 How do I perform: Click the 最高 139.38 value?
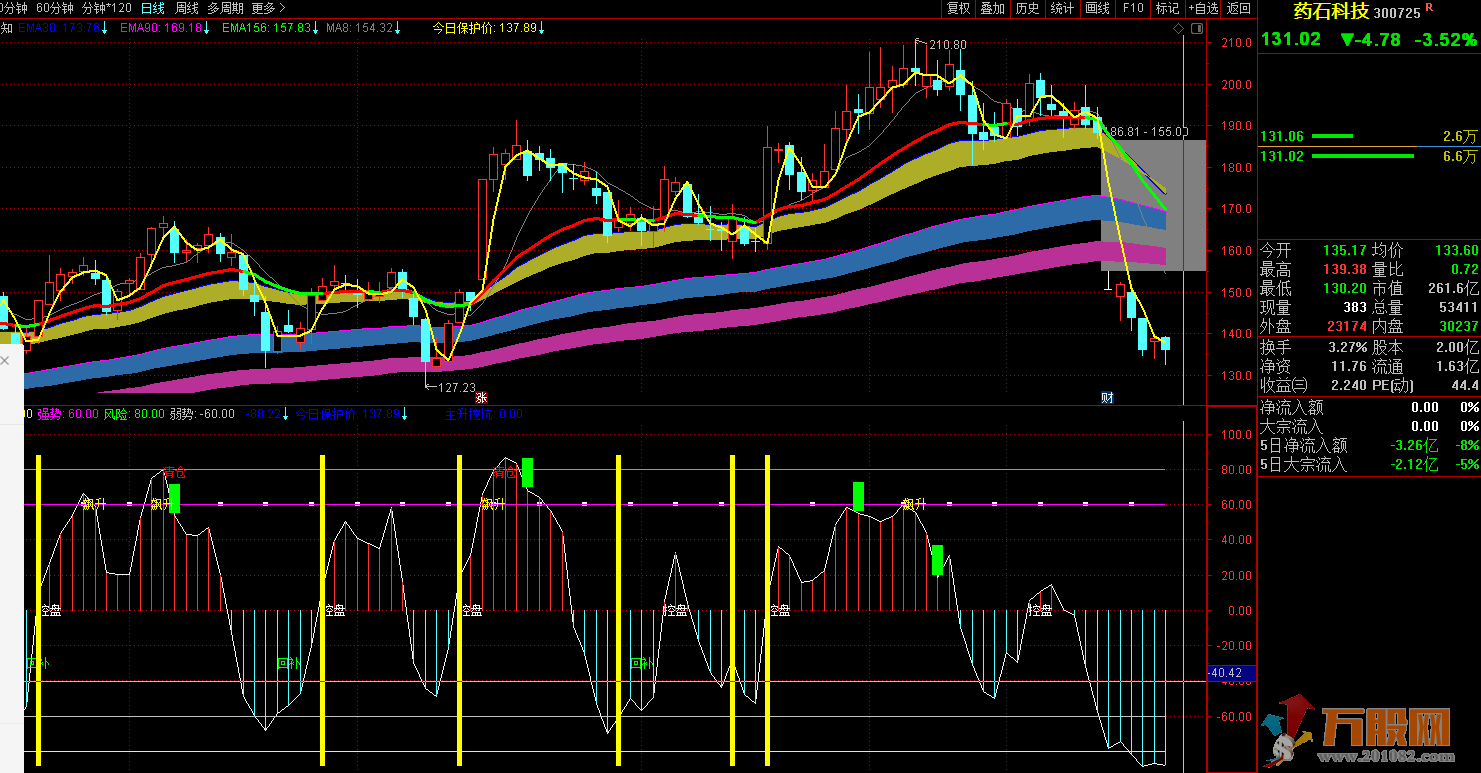tap(1343, 269)
